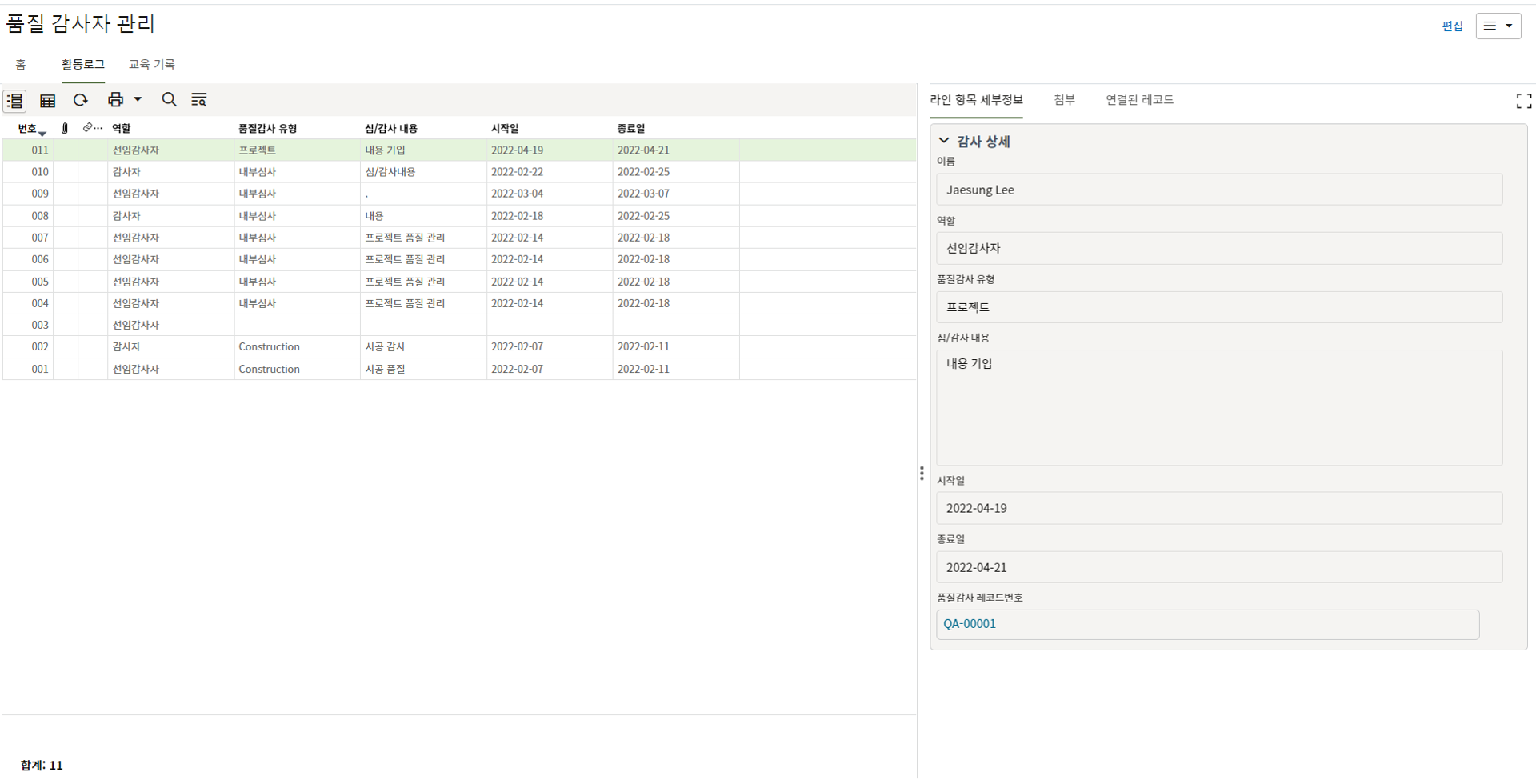Click the 편집 link
The width and height of the screenshot is (1536, 784).
(x=1451, y=26)
